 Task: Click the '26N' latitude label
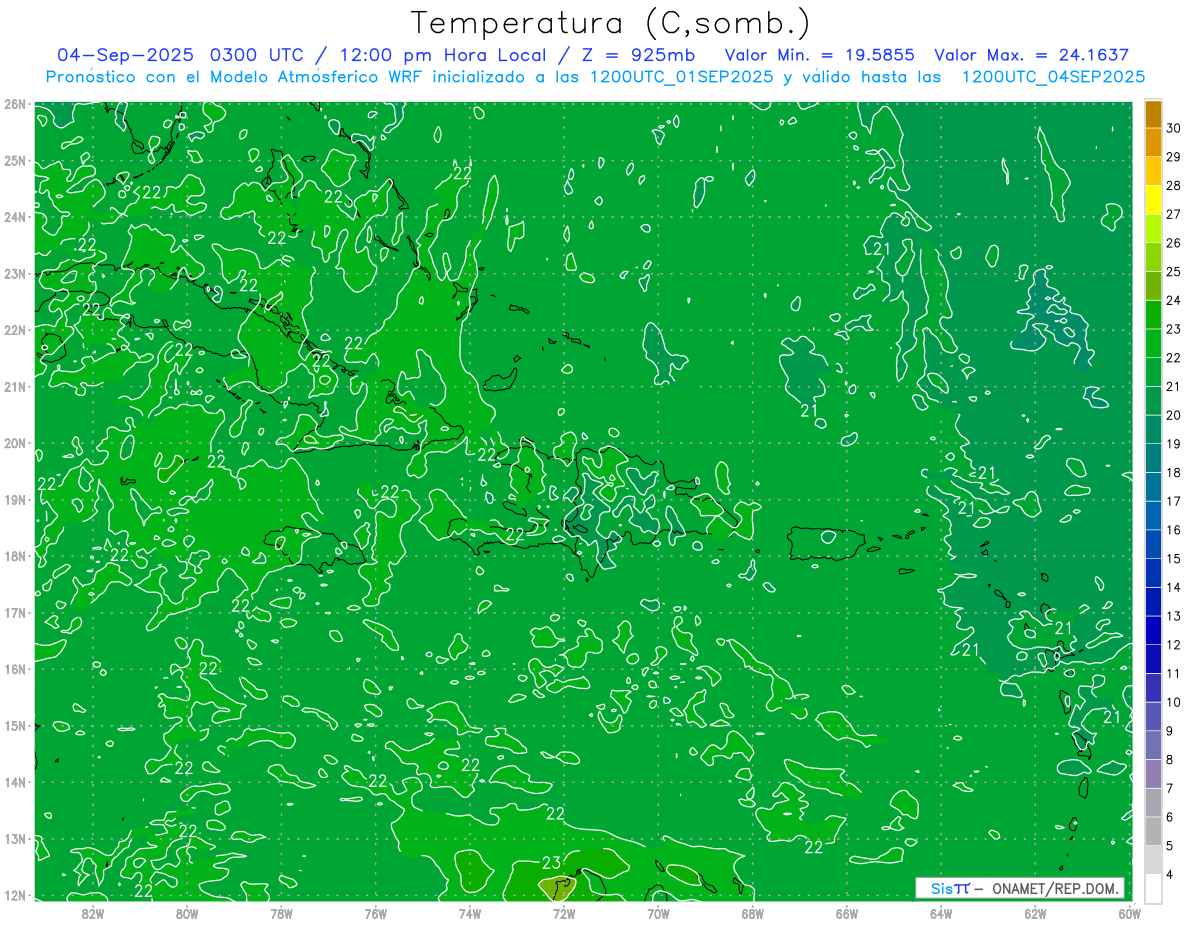tap(15, 104)
